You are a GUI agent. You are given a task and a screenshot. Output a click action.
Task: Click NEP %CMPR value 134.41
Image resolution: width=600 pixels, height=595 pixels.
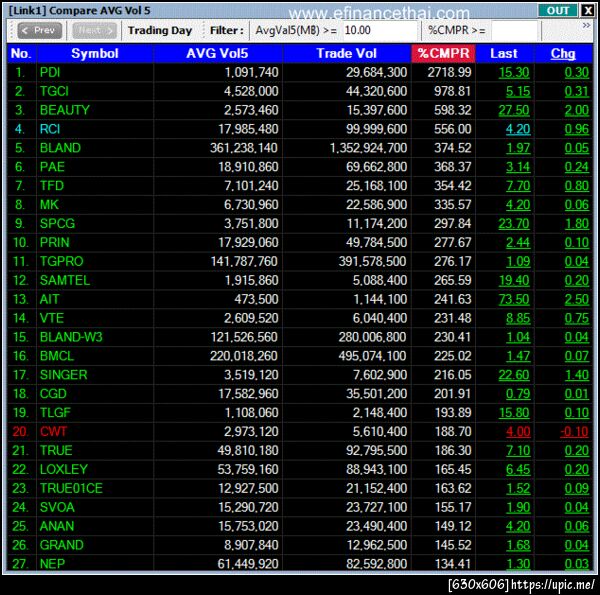click(453, 564)
